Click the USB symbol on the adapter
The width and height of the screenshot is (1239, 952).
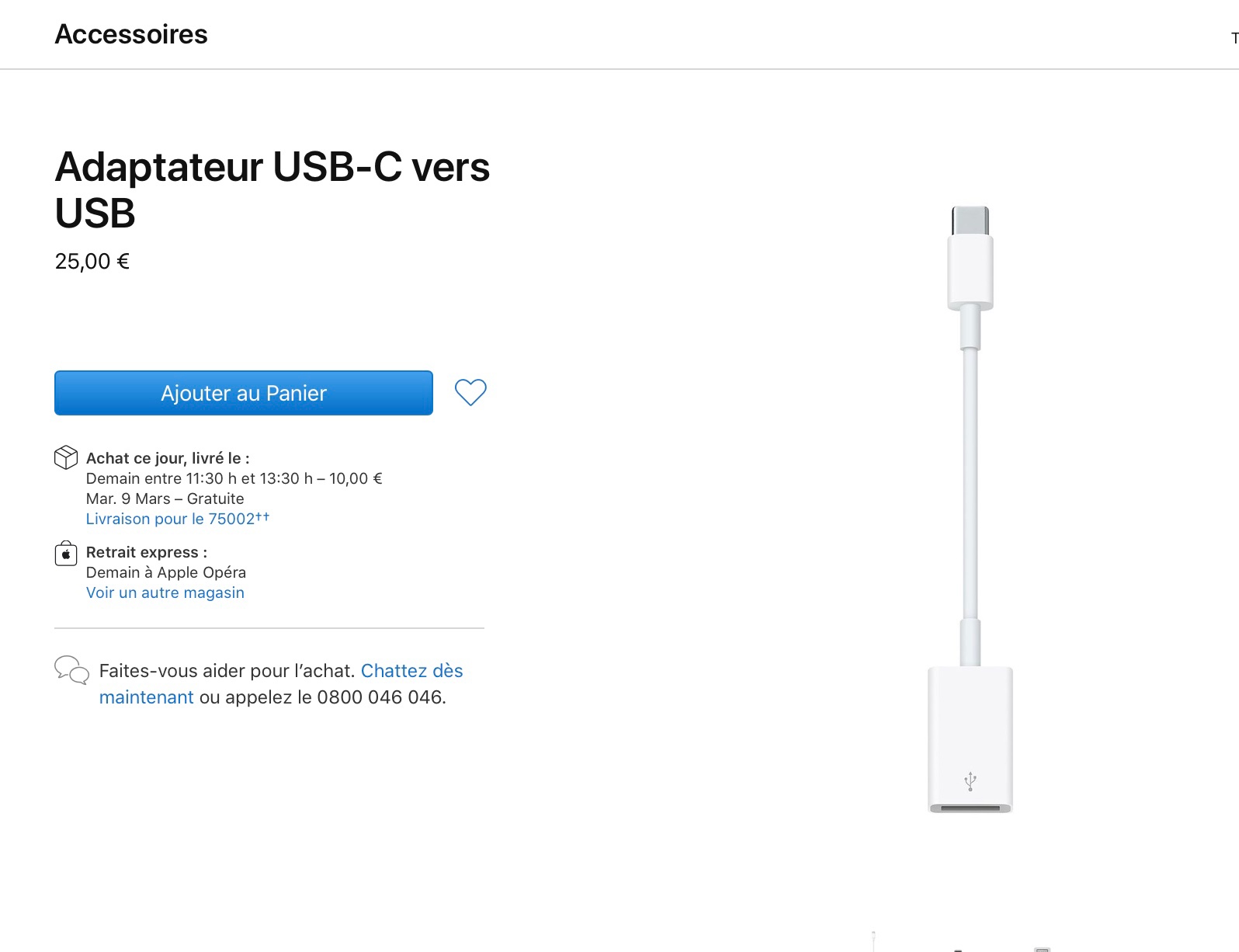970,781
